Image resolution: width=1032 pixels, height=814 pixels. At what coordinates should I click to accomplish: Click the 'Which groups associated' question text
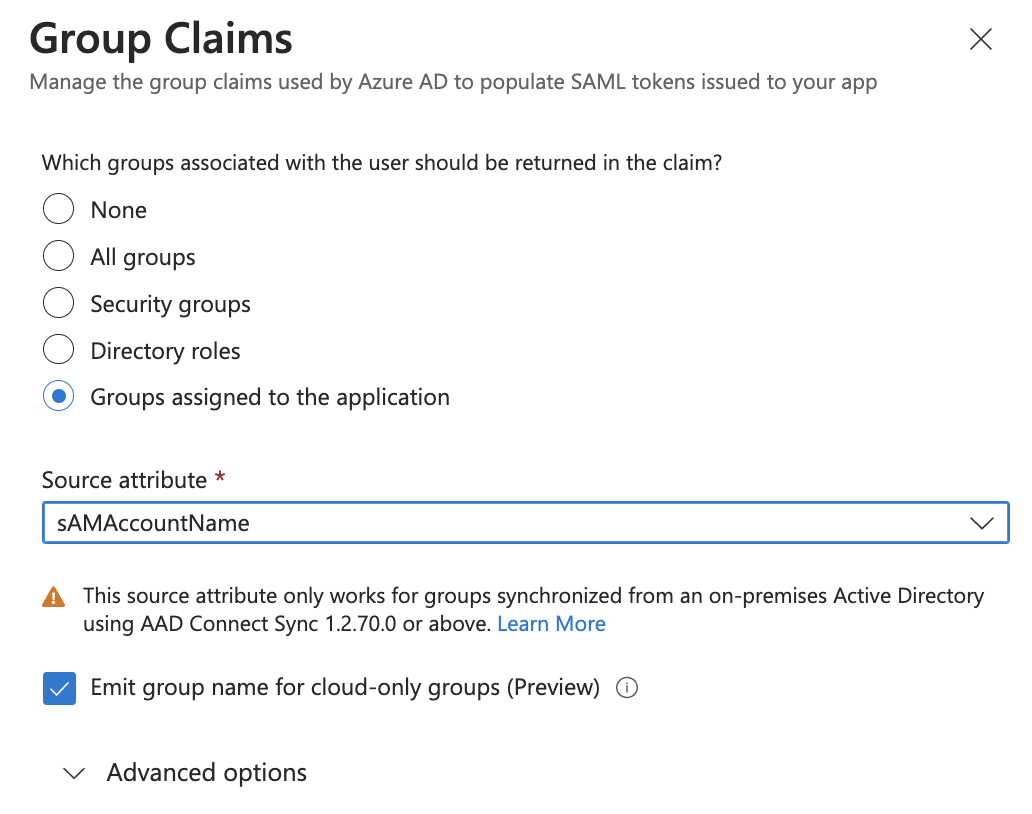(381, 162)
